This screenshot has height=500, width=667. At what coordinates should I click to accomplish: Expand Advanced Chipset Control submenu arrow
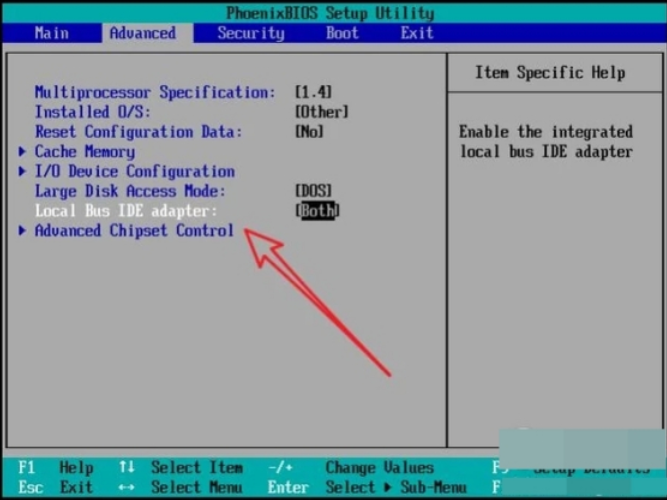[x=23, y=231]
